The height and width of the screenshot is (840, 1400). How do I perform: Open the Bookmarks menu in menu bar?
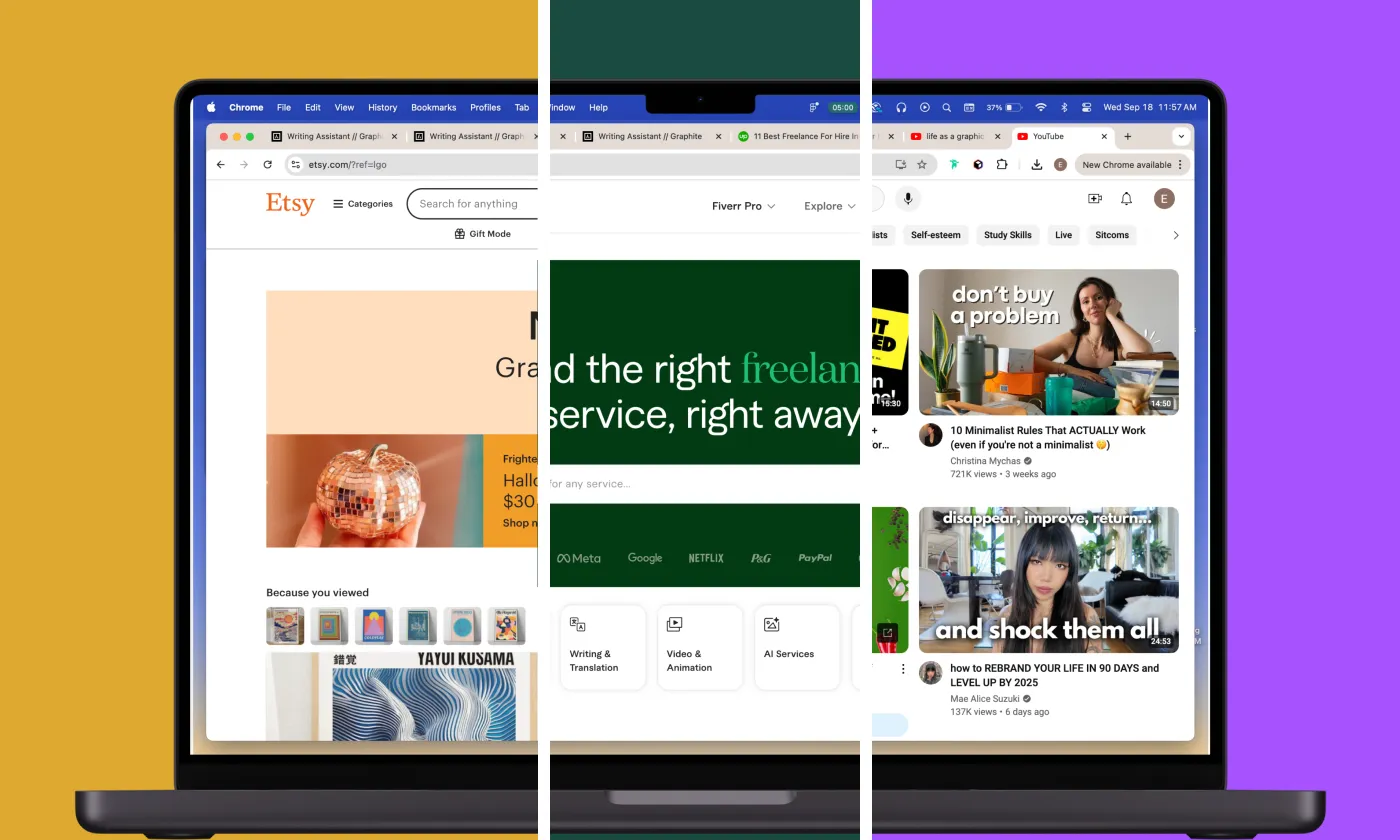click(x=433, y=108)
